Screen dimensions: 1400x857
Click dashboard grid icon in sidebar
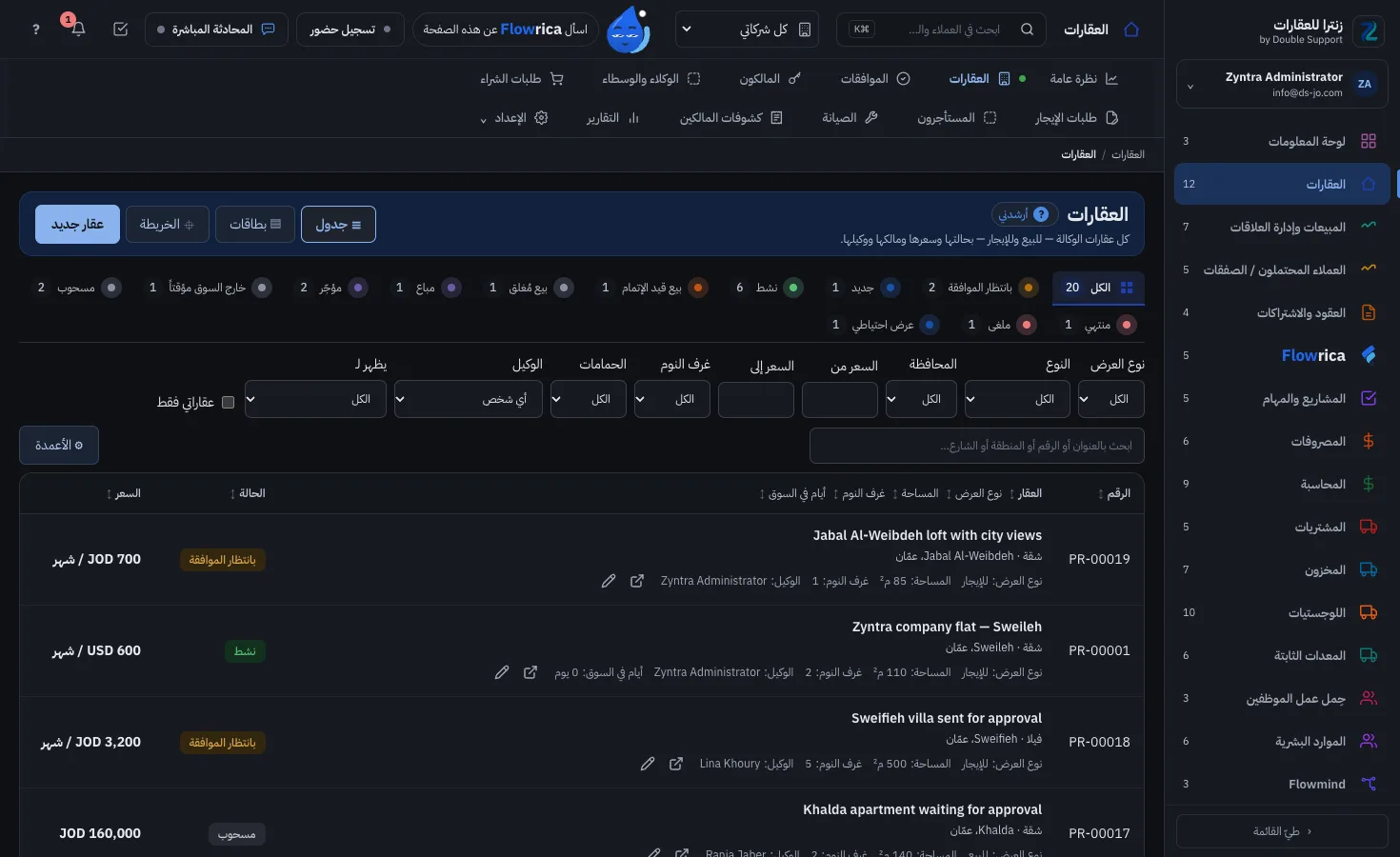[1369, 141]
